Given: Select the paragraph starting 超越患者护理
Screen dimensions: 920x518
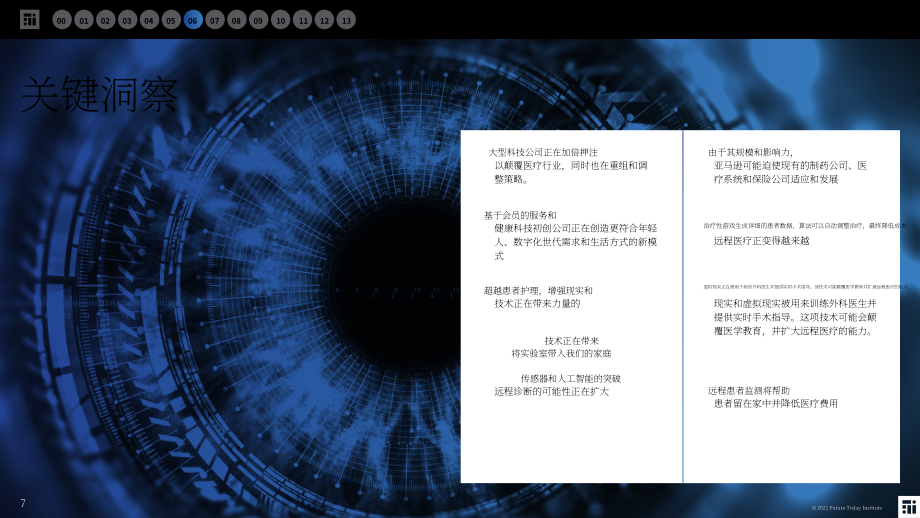Looking at the screenshot, I should coord(538,297).
